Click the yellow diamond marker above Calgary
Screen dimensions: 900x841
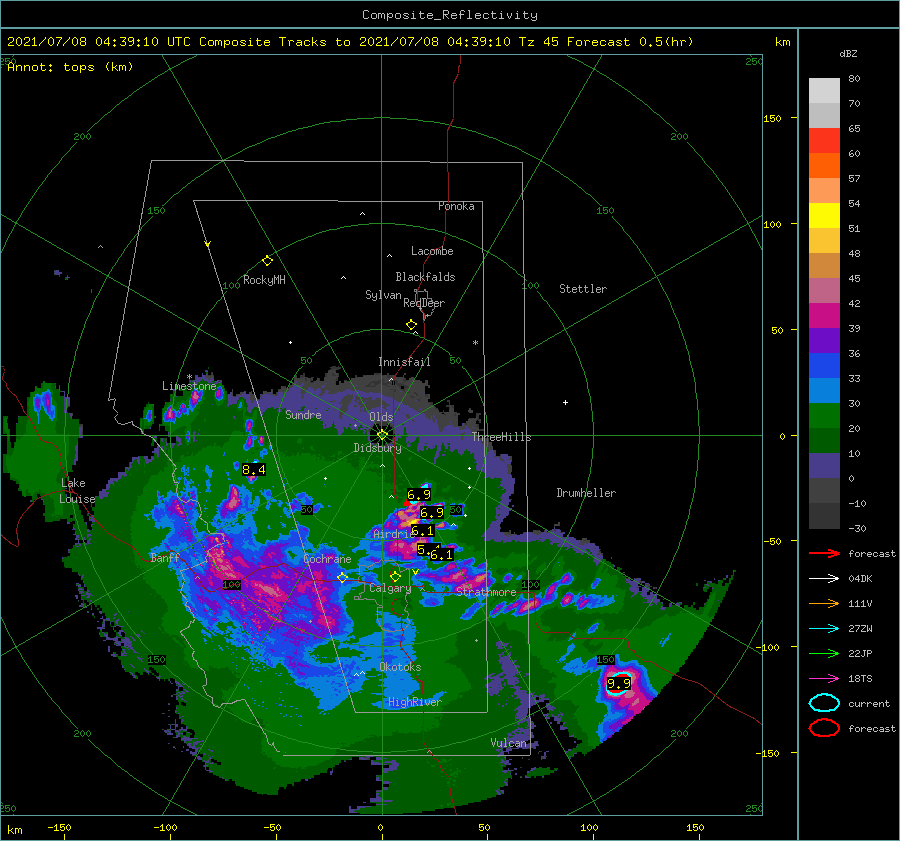(x=395, y=576)
